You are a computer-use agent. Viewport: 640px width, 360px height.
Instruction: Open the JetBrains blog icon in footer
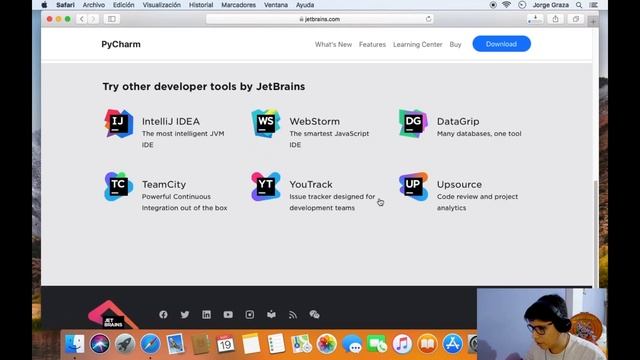(271, 314)
